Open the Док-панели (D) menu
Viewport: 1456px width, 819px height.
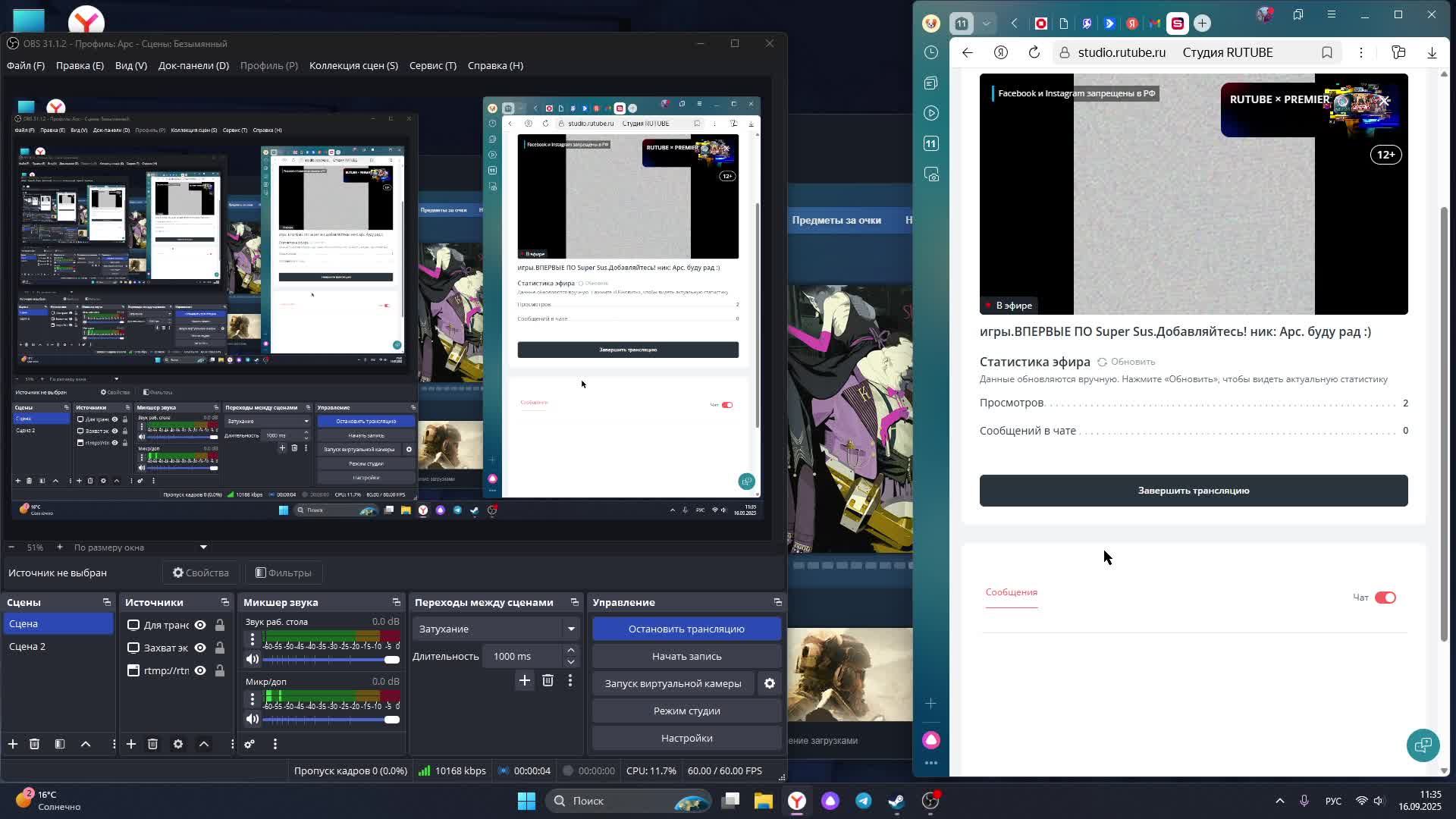193,66
